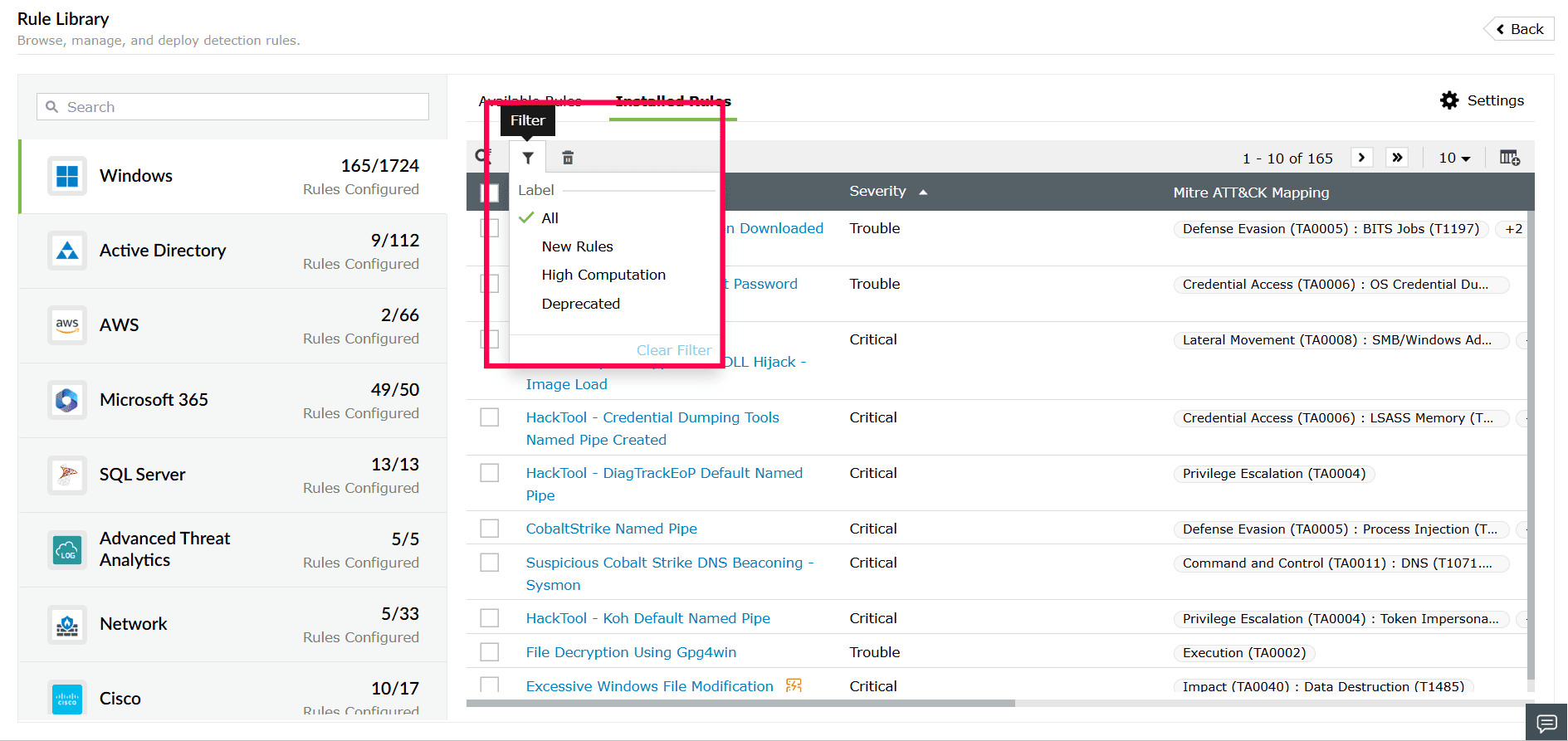1568x741 pixels.
Task: Click the delete trash icon in toolbar
Action: pyautogui.click(x=568, y=158)
